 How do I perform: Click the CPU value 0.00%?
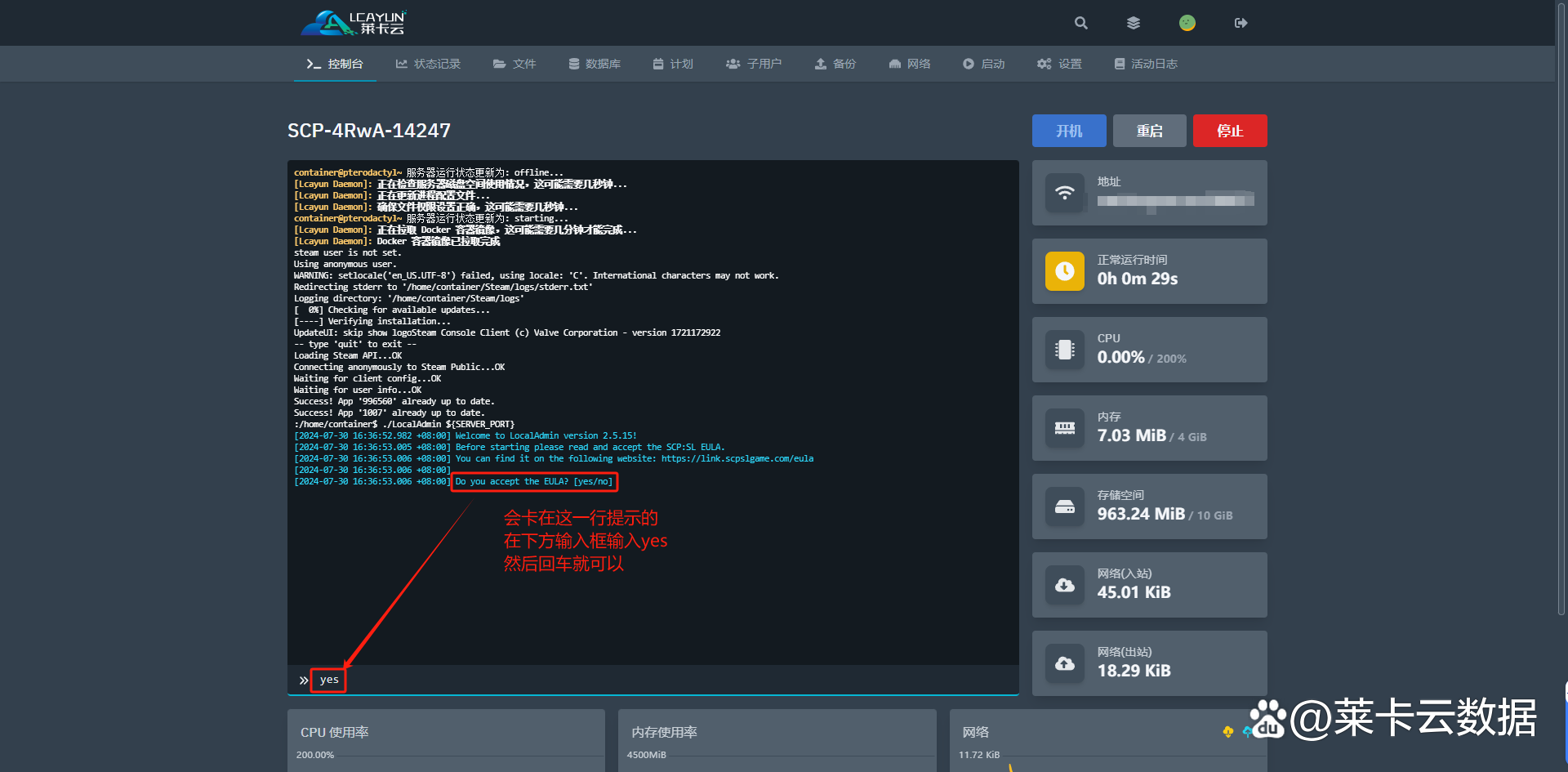pyautogui.click(x=1120, y=357)
